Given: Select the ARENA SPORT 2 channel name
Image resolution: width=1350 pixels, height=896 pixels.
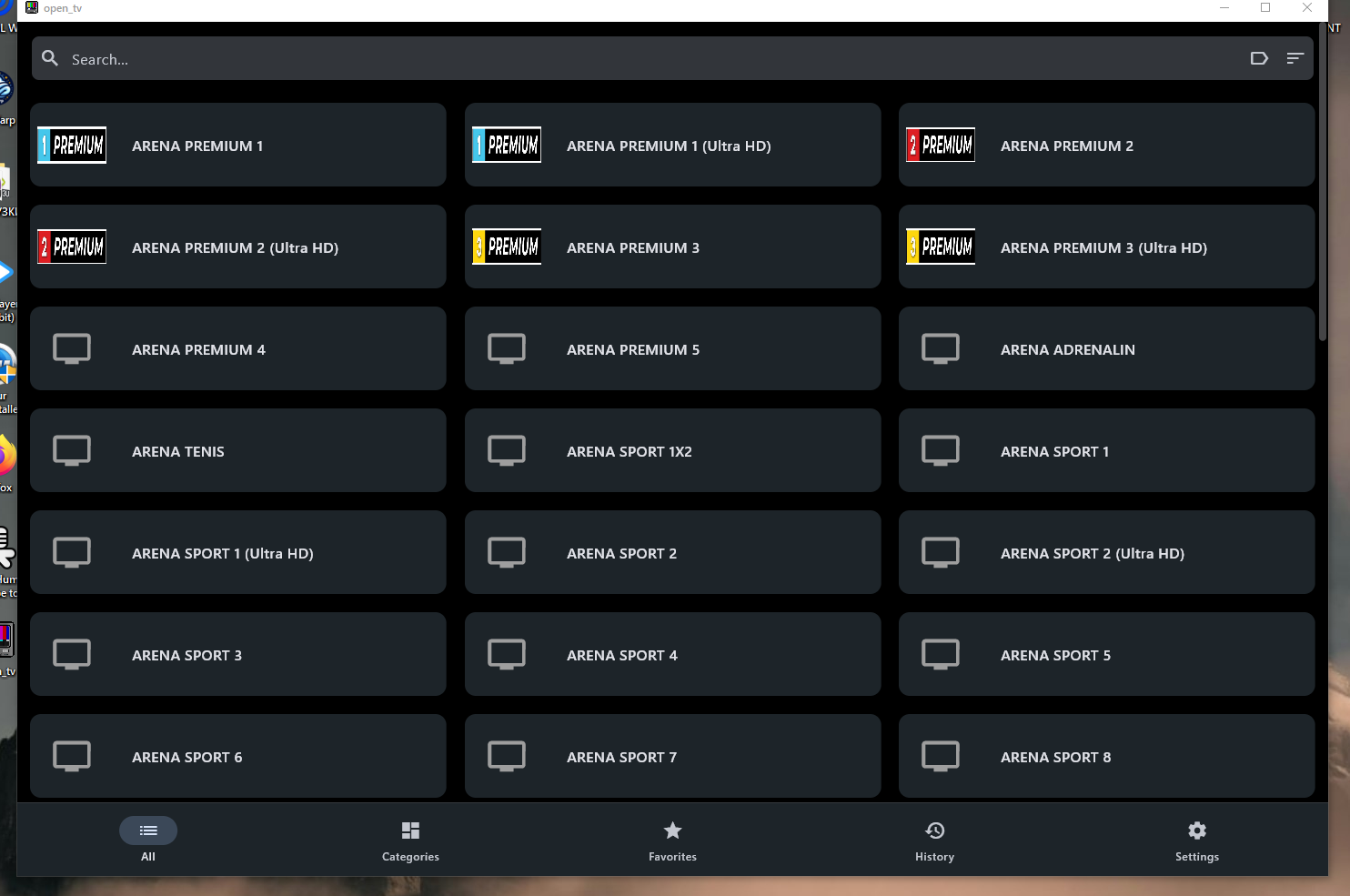Looking at the screenshot, I should pos(621,553).
